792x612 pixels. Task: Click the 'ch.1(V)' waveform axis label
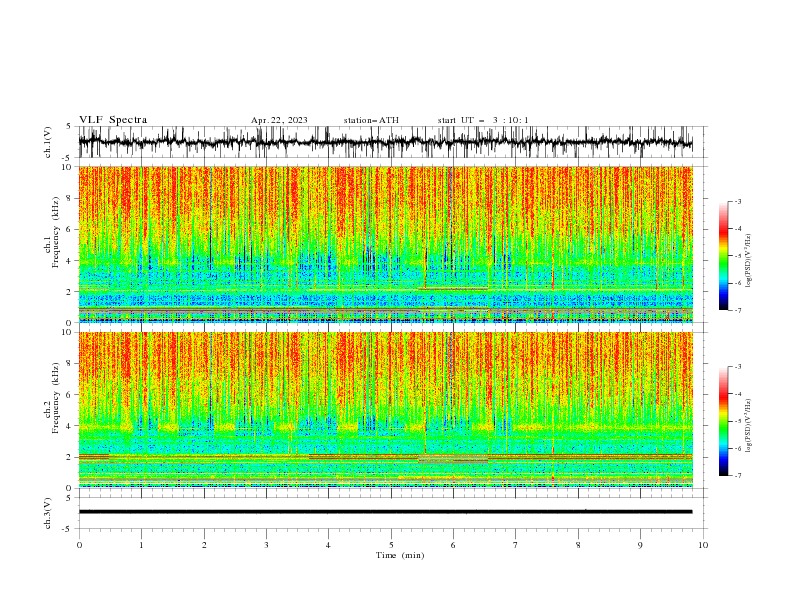click(x=48, y=142)
